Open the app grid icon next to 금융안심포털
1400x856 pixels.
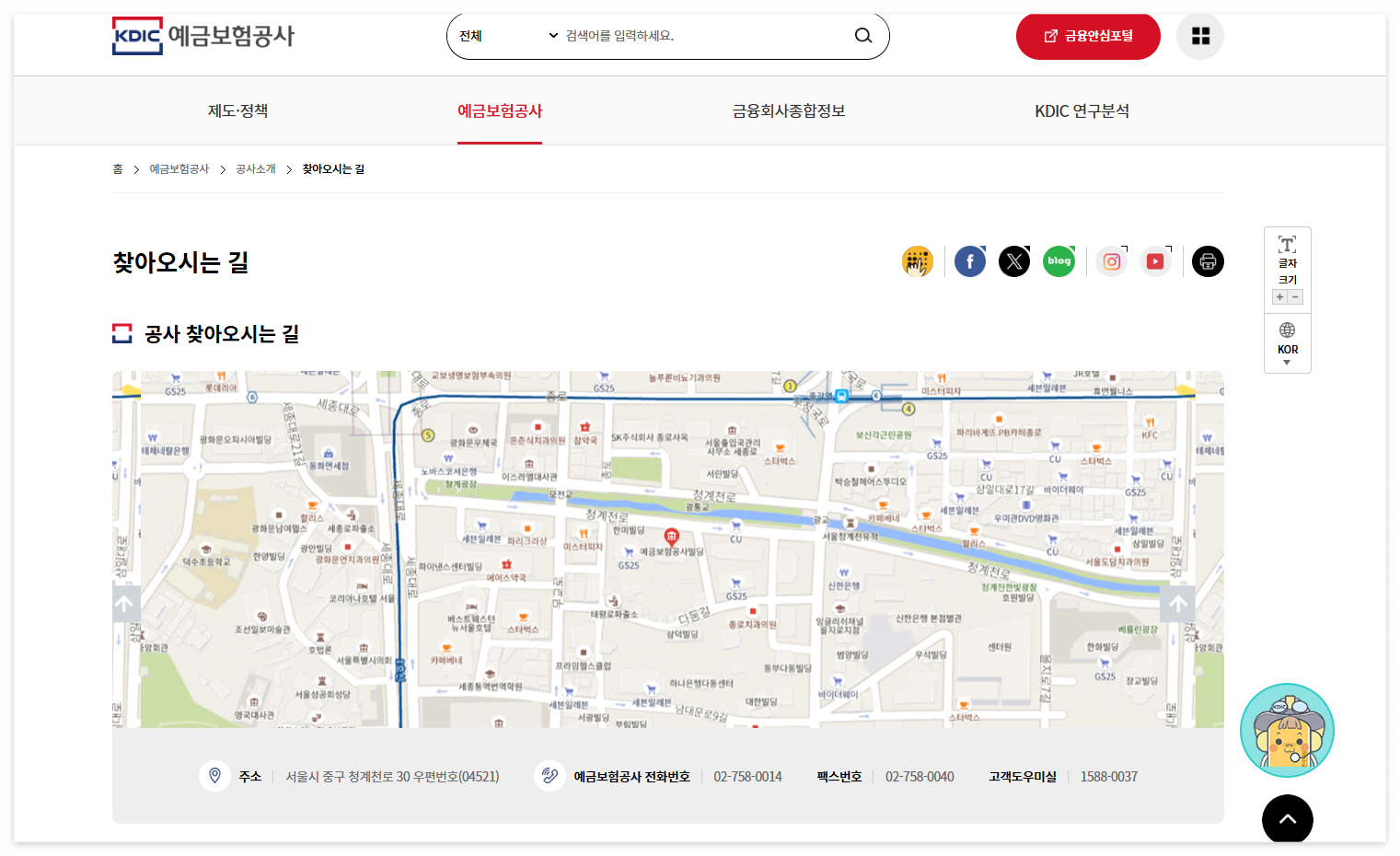point(1199,35)
